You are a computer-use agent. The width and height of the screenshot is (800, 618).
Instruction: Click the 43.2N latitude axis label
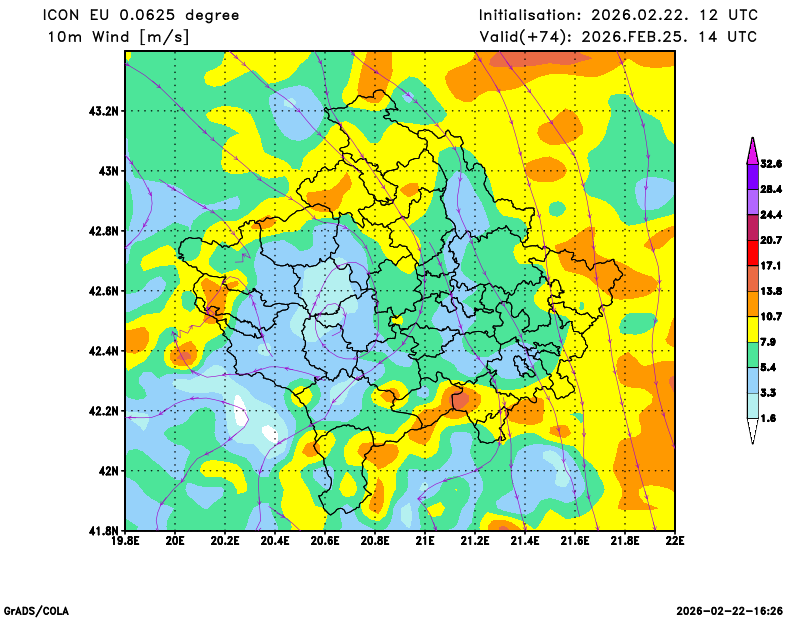pos(104,111)
